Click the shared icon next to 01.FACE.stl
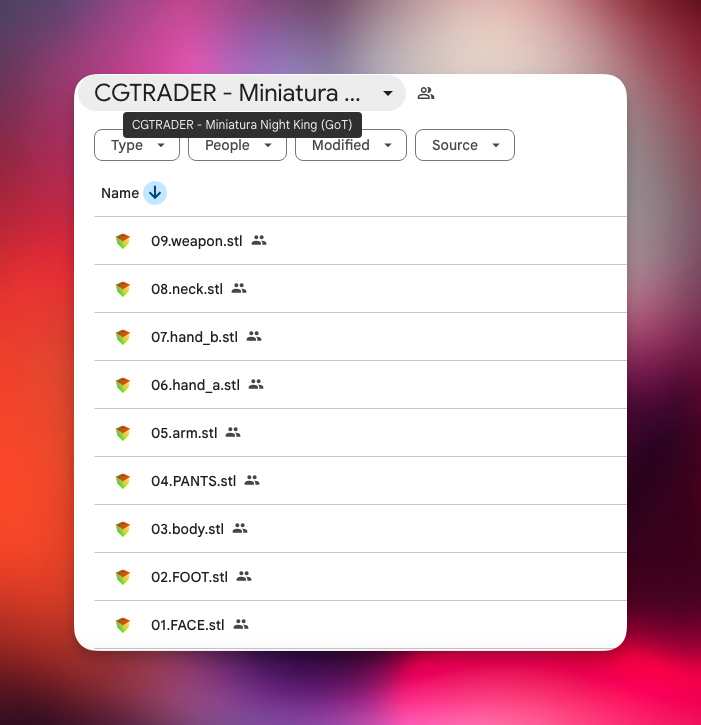Viewport: 701px width, 725px height. click(x=241, y=624)
